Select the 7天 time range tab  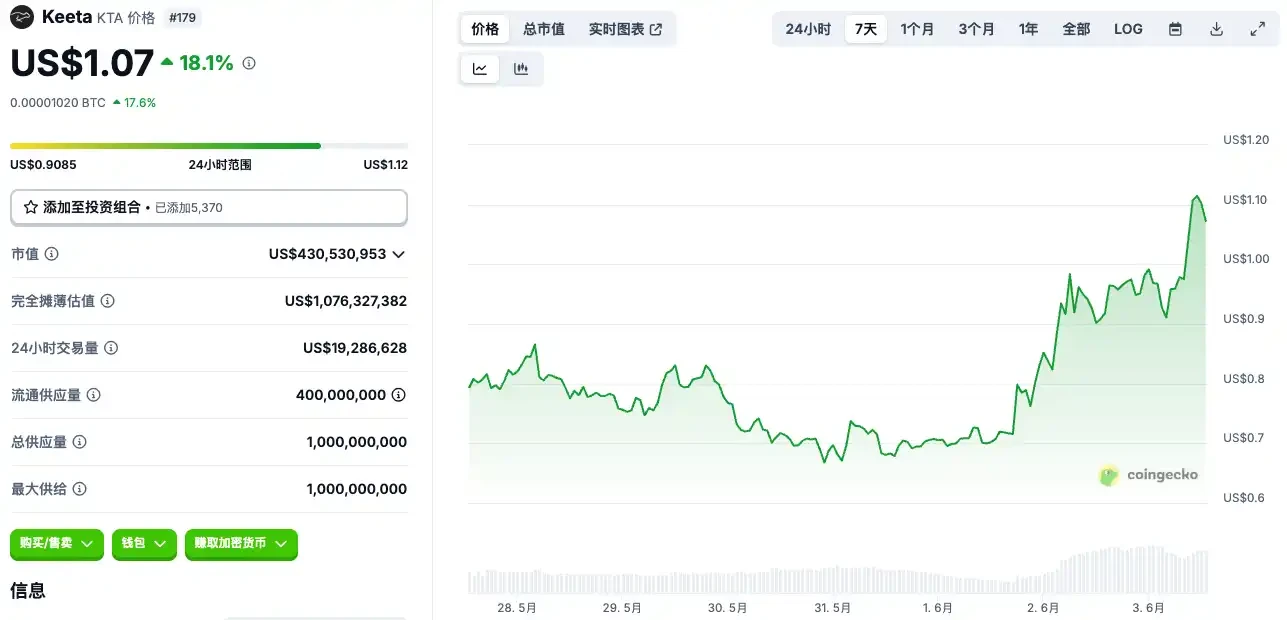865,29
